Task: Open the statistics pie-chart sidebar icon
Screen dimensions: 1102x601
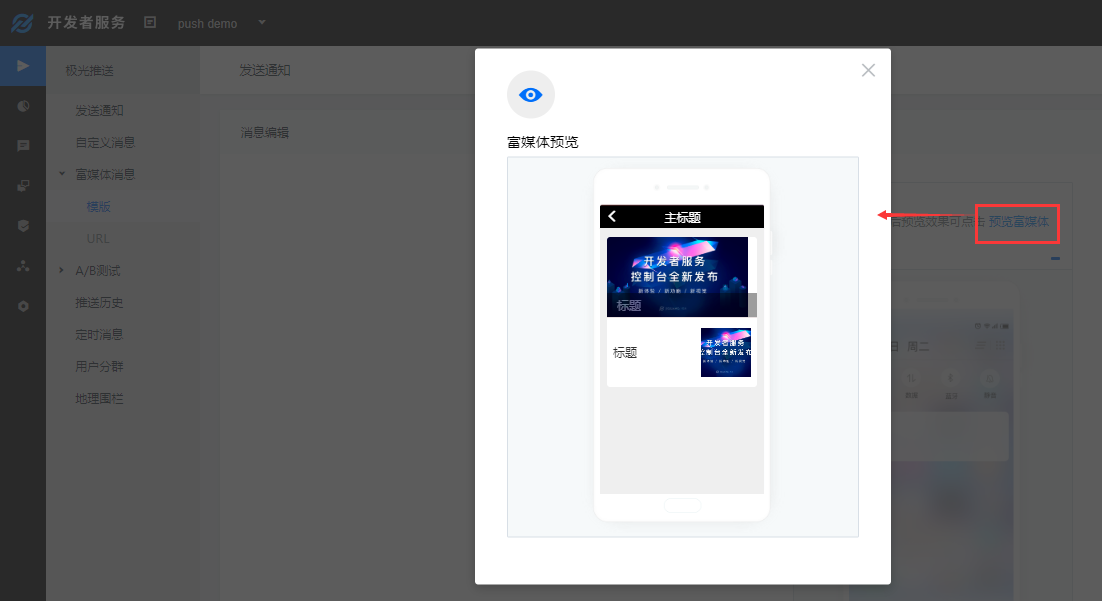Action: click(23, 106)
